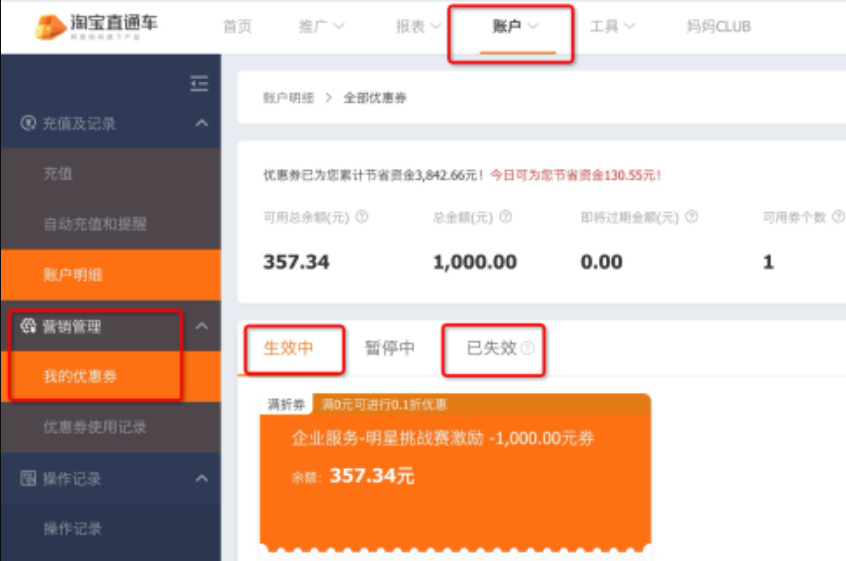Click the help icon beside 已失效
The height and width of the screenshot is (561, 846).
pyautogui.click(x=528, y=348)
